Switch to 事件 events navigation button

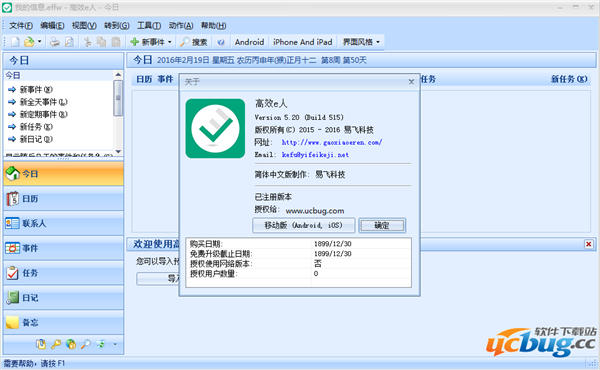(63, 248)
